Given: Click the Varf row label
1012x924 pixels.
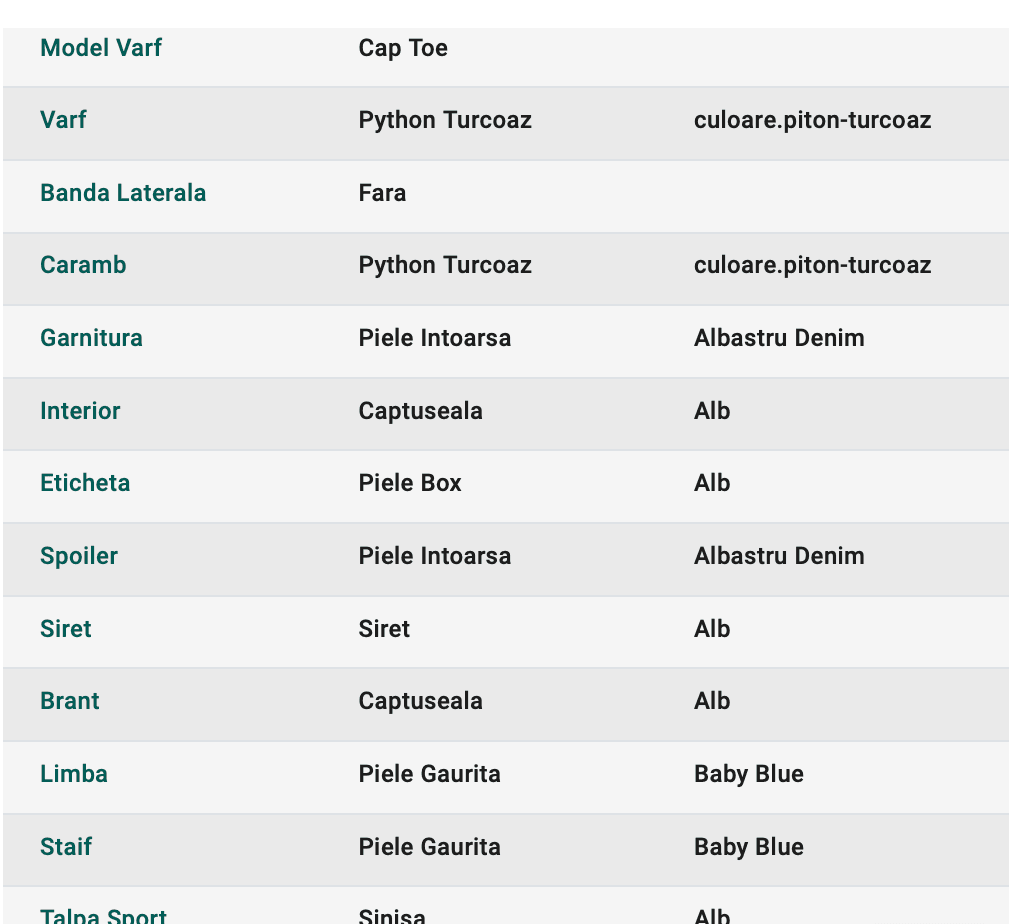Looking at the screenshot, I should click(x=63, y=120).
